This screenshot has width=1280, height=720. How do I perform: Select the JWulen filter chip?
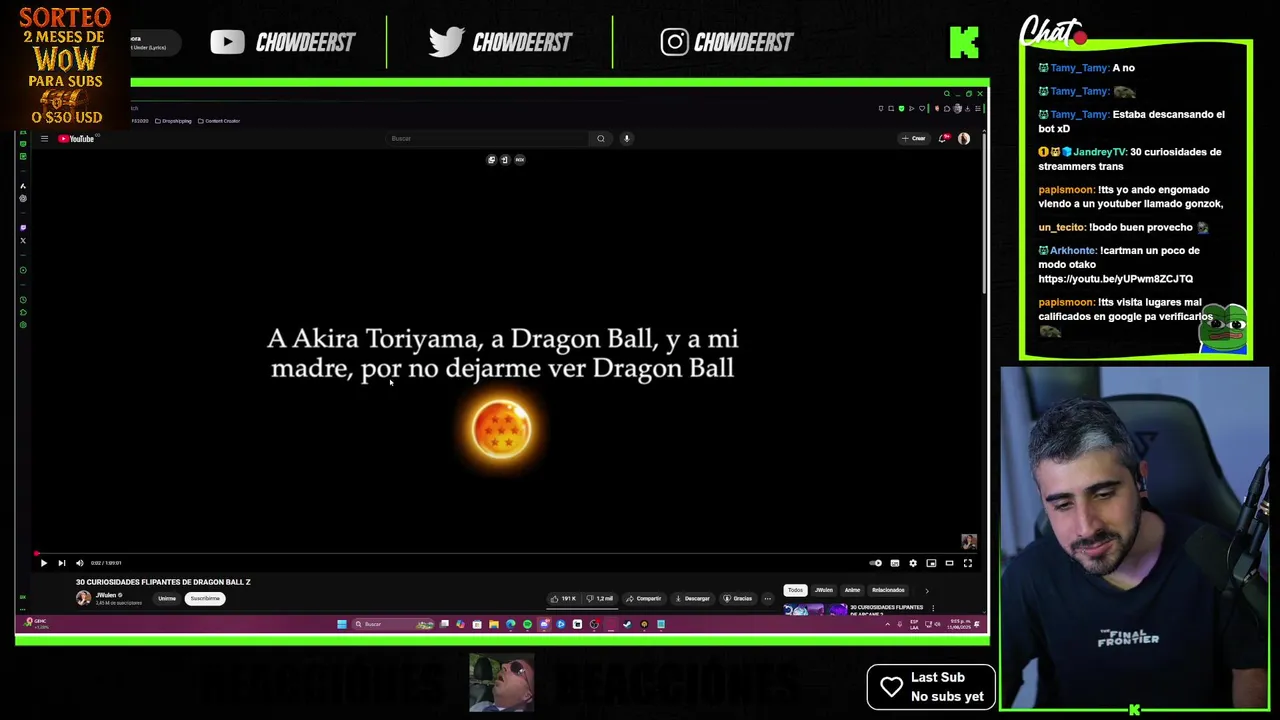pyautogui.click(x=823, y=590)
